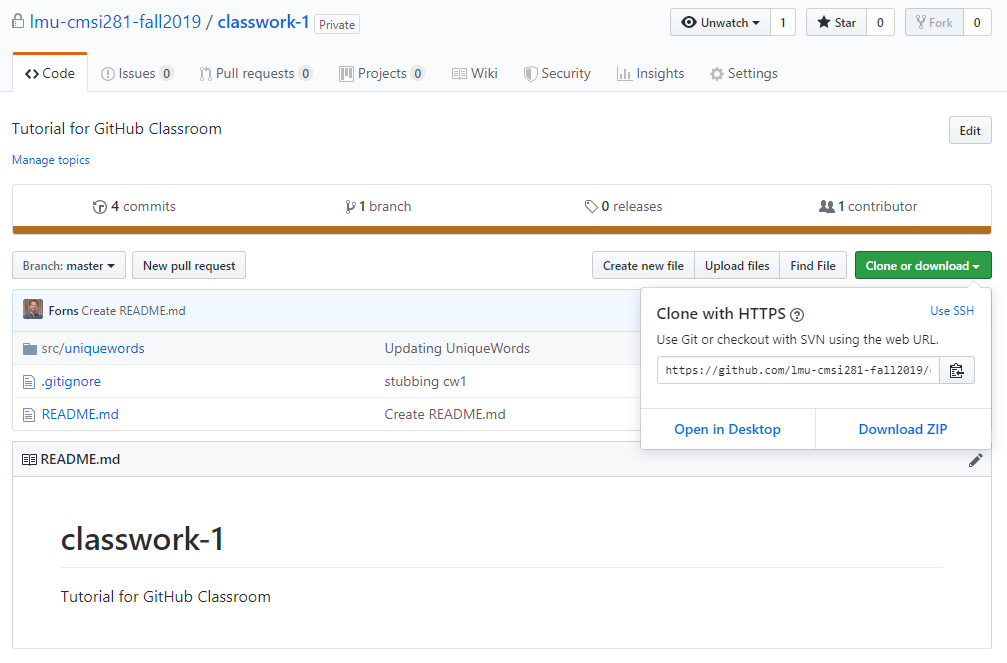View the 0 releases page
1007x663 pixels.
[x=624, y=206]
